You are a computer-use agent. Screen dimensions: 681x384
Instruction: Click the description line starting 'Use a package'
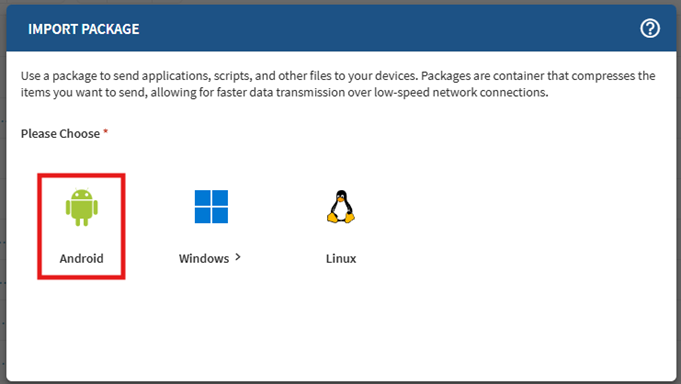click(x=338, y=76)
